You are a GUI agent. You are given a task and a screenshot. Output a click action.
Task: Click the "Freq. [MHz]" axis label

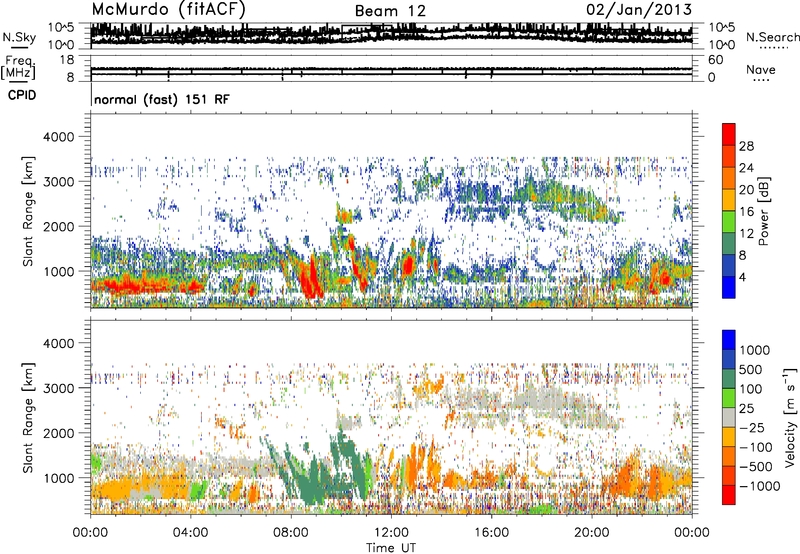pyautogui.click(x=18, y=68)
